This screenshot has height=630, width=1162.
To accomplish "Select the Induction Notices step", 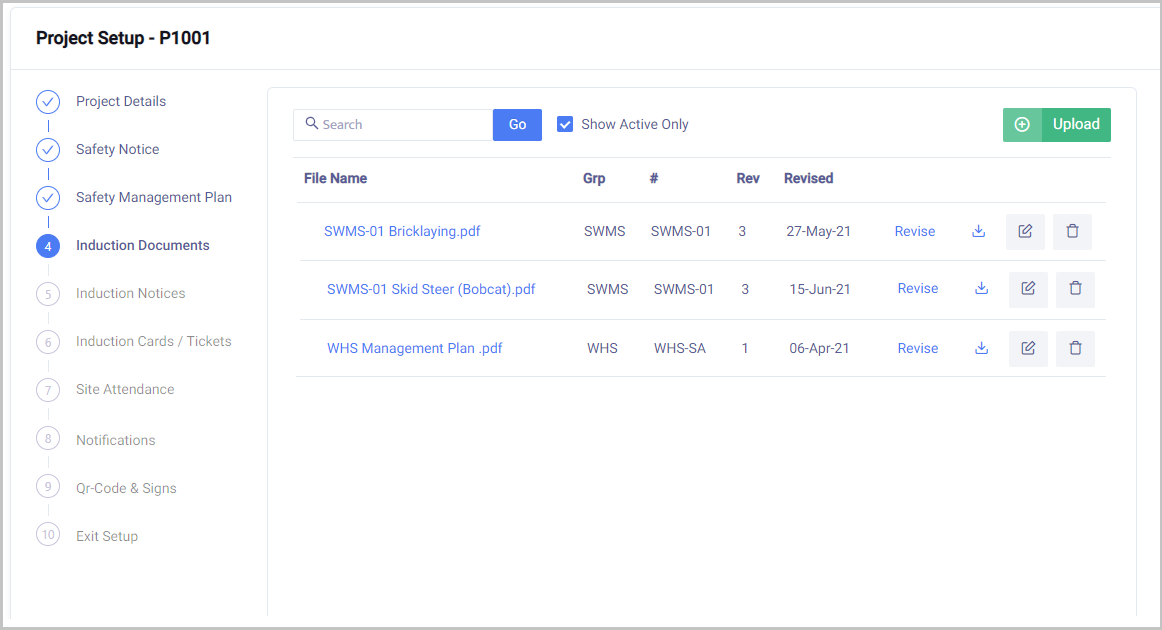I will [130, 293].
